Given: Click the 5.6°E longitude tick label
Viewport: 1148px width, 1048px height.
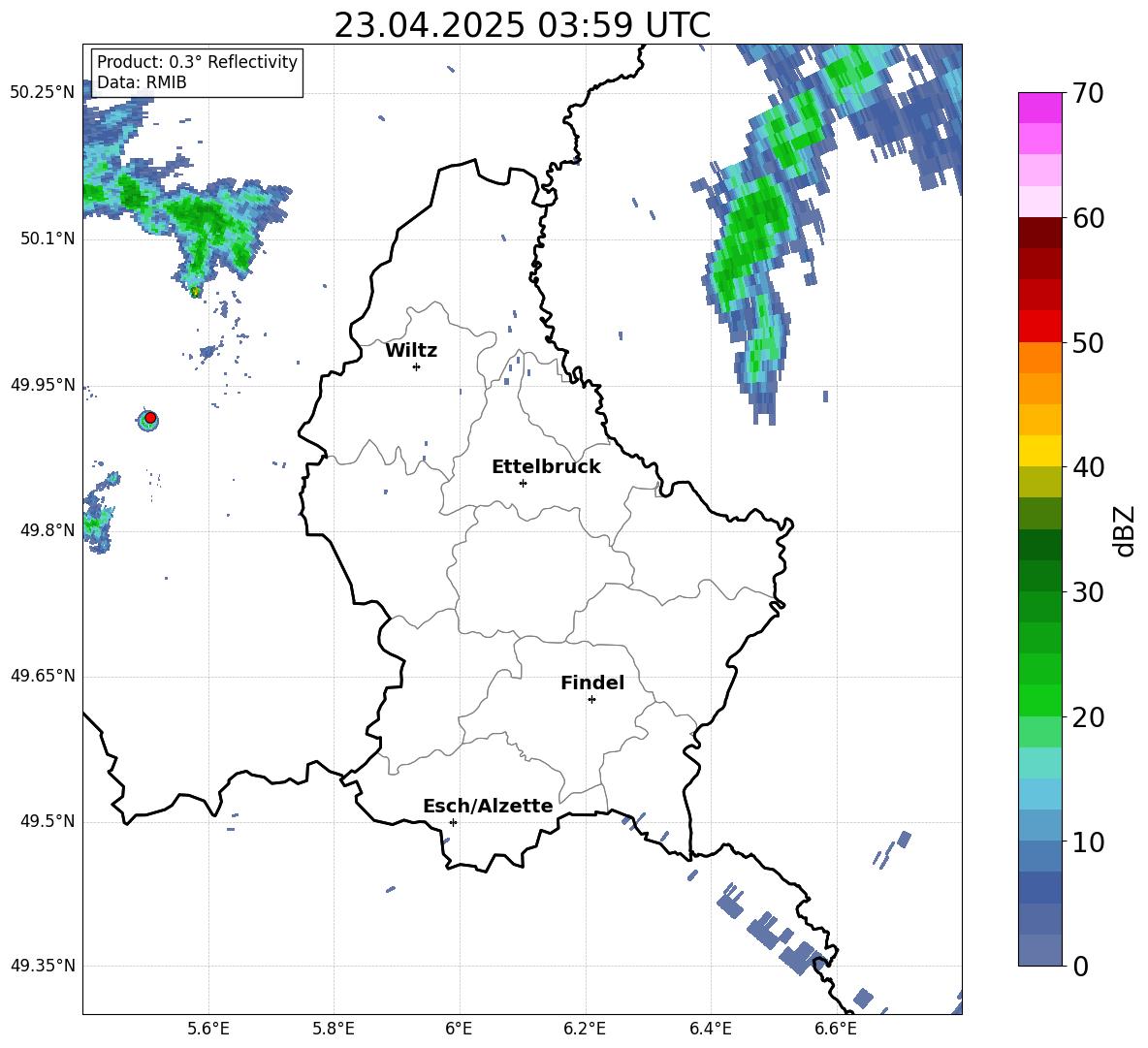Looking at the screenshot, I should [x=207, y=1029].
